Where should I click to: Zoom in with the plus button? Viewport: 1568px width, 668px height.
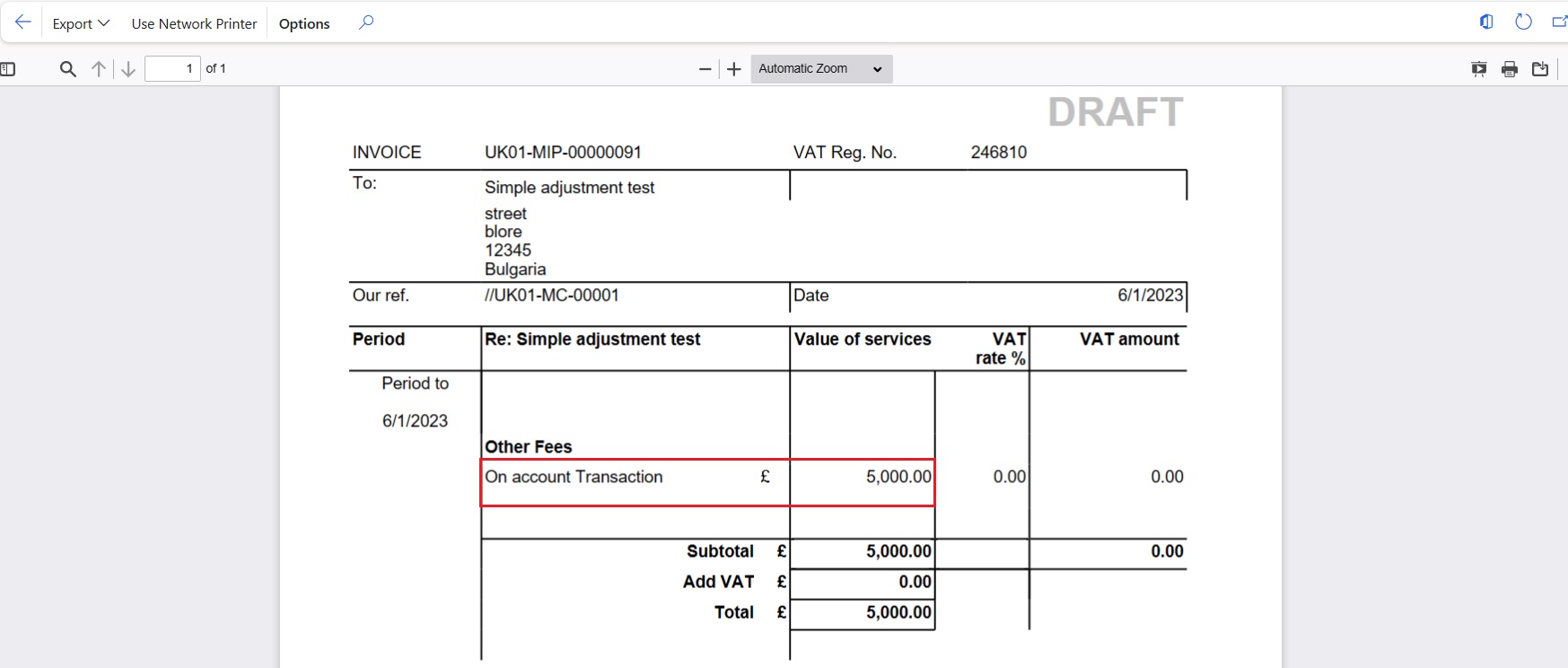click(x=734, y=69)
